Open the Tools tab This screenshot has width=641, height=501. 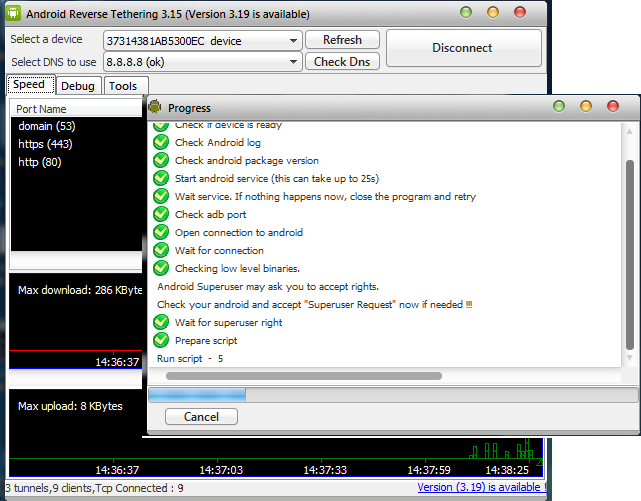123,86
